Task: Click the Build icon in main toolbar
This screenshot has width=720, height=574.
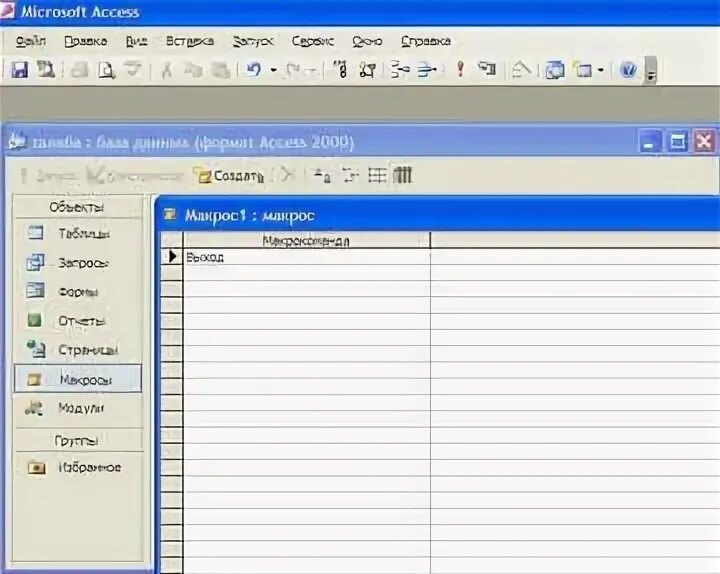Action: pyautogui.click(x=522, y=70)
